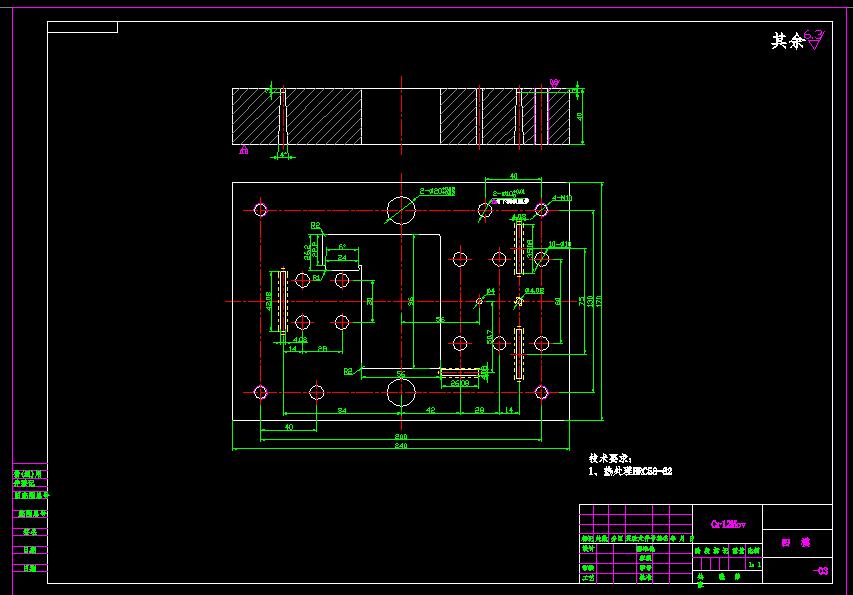The height and width of the screenshot is (595, 853).
Task: Select the 1:1 scale cell
Action: 754,565
